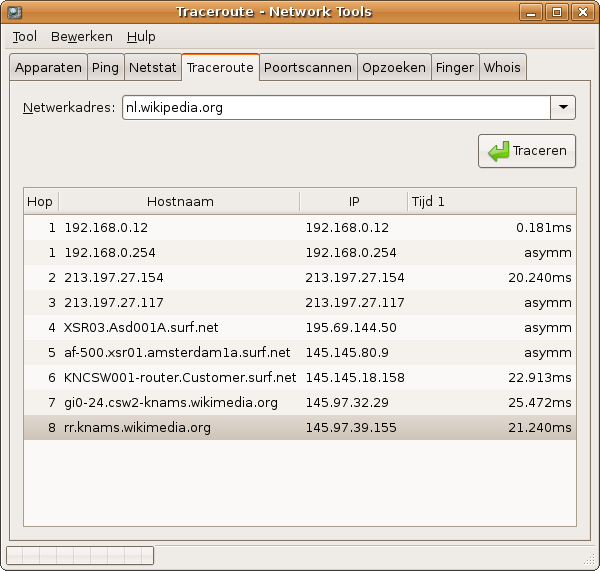Viewport: 600px width, 571px height.
Task: Open the Hulp menu
Action: pyautogui.click(x=142, y=36)
